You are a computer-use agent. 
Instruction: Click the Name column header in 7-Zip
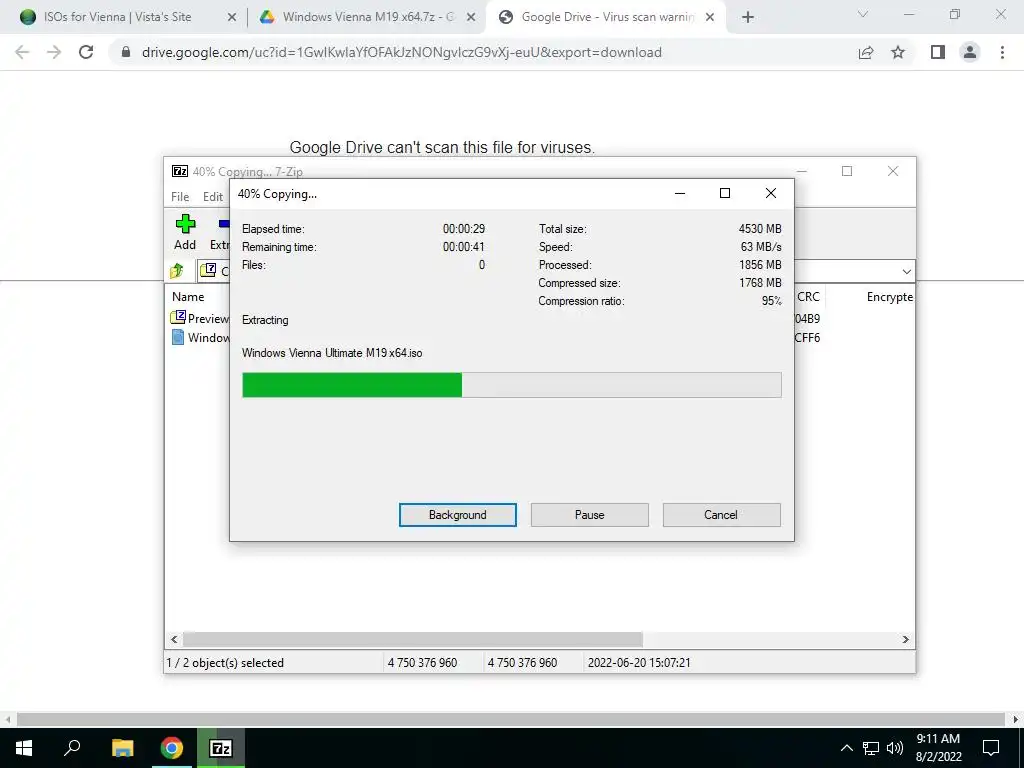pyautogui.click(x=188, y=296)
